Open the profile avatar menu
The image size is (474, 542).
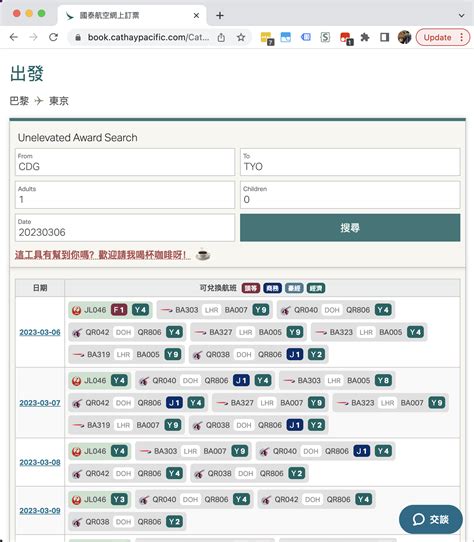coord(404,37)
